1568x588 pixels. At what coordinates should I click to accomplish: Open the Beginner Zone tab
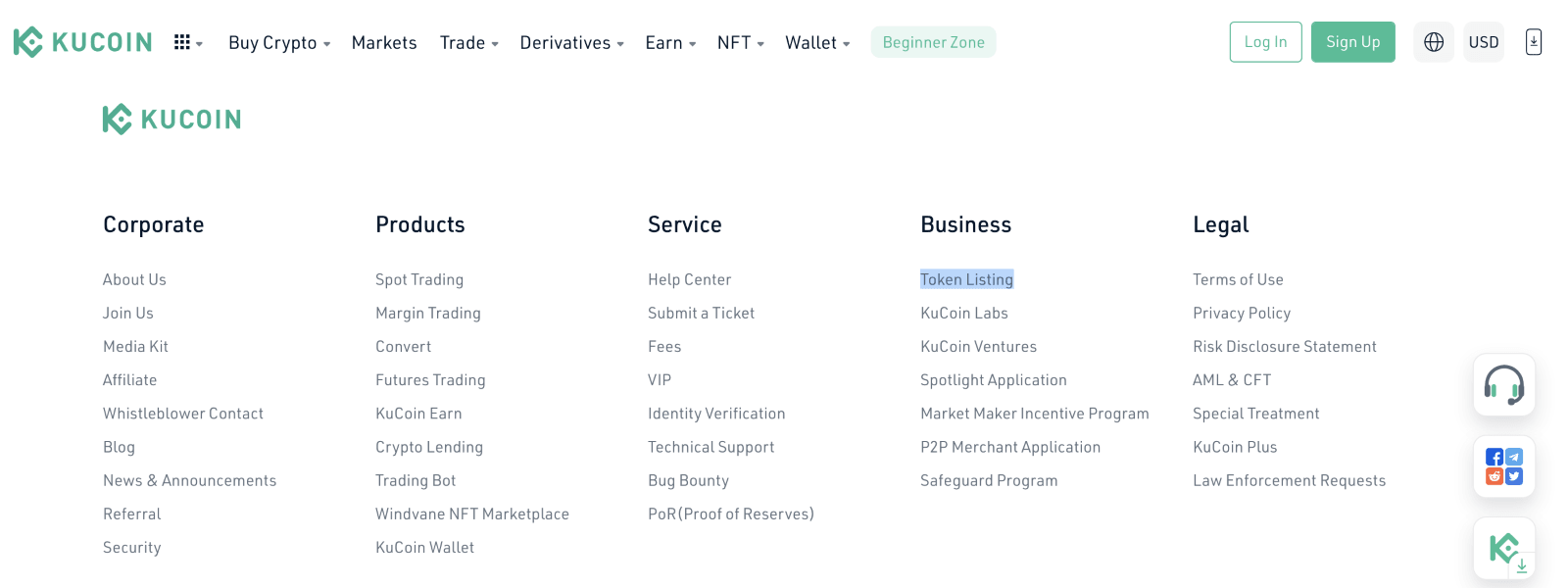tap(933, 42)
